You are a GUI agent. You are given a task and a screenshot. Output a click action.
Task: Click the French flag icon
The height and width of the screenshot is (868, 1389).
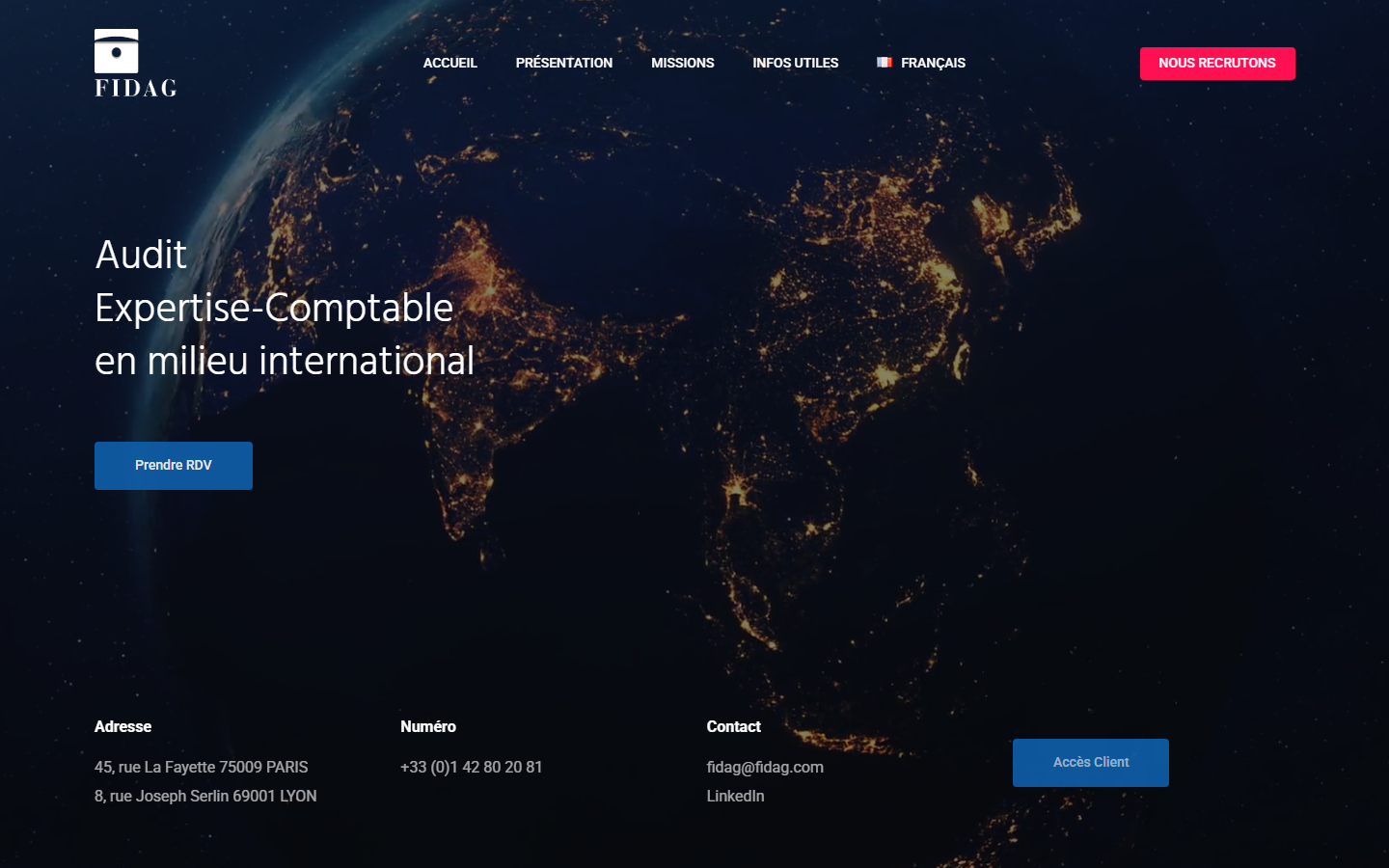pos(884,63)
